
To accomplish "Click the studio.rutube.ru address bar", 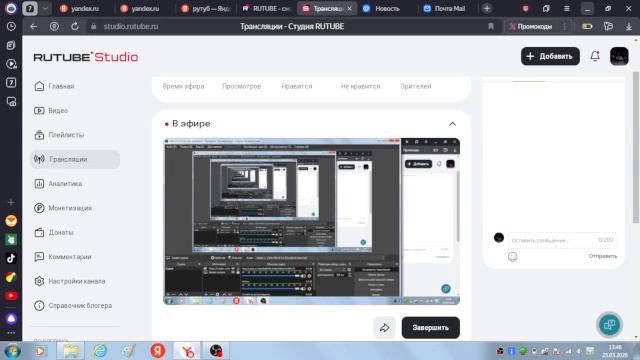I will (131, 26).
